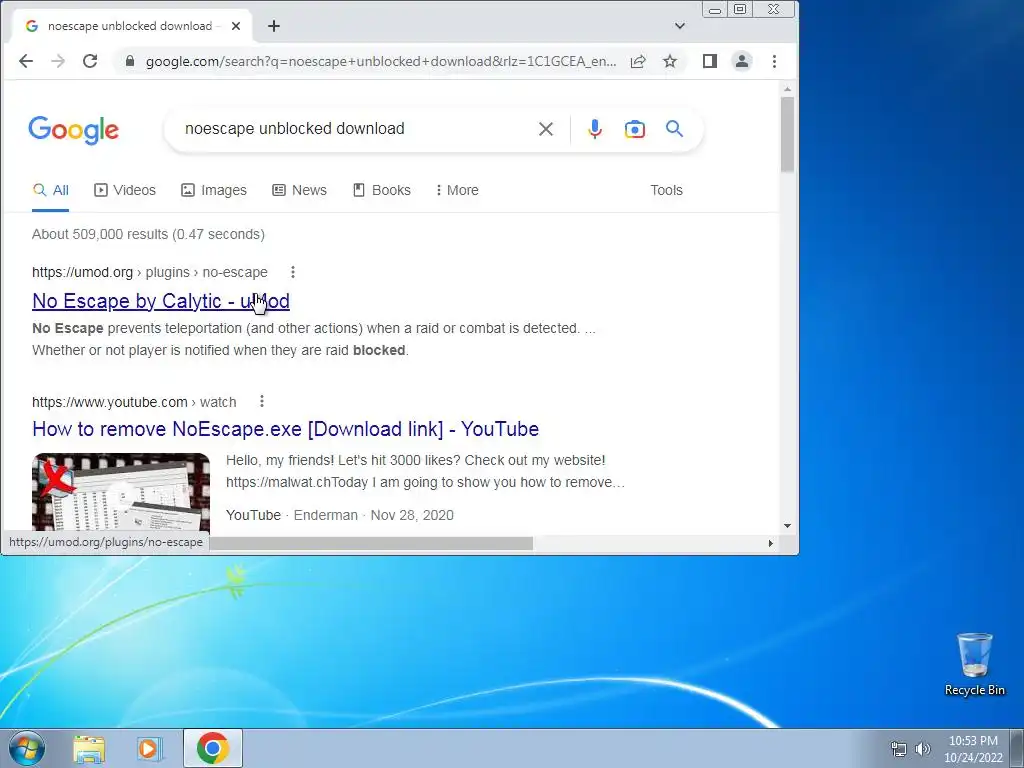Viewport: 1024px width, 768px height.
Task: Open How to remove NoEscape.exe video link
Action: point(285,429)
